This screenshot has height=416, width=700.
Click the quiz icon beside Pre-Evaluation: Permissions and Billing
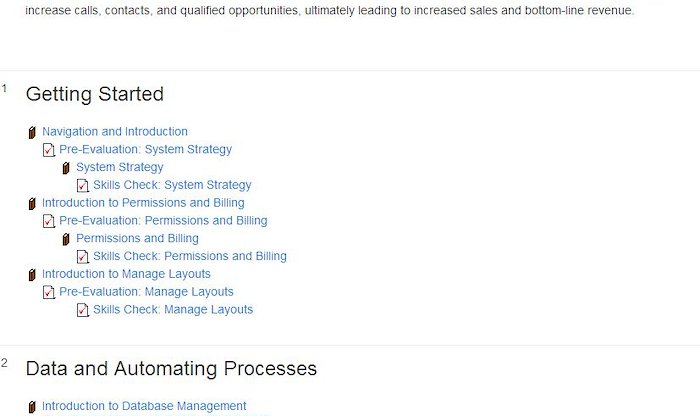(x=49, y=221)
